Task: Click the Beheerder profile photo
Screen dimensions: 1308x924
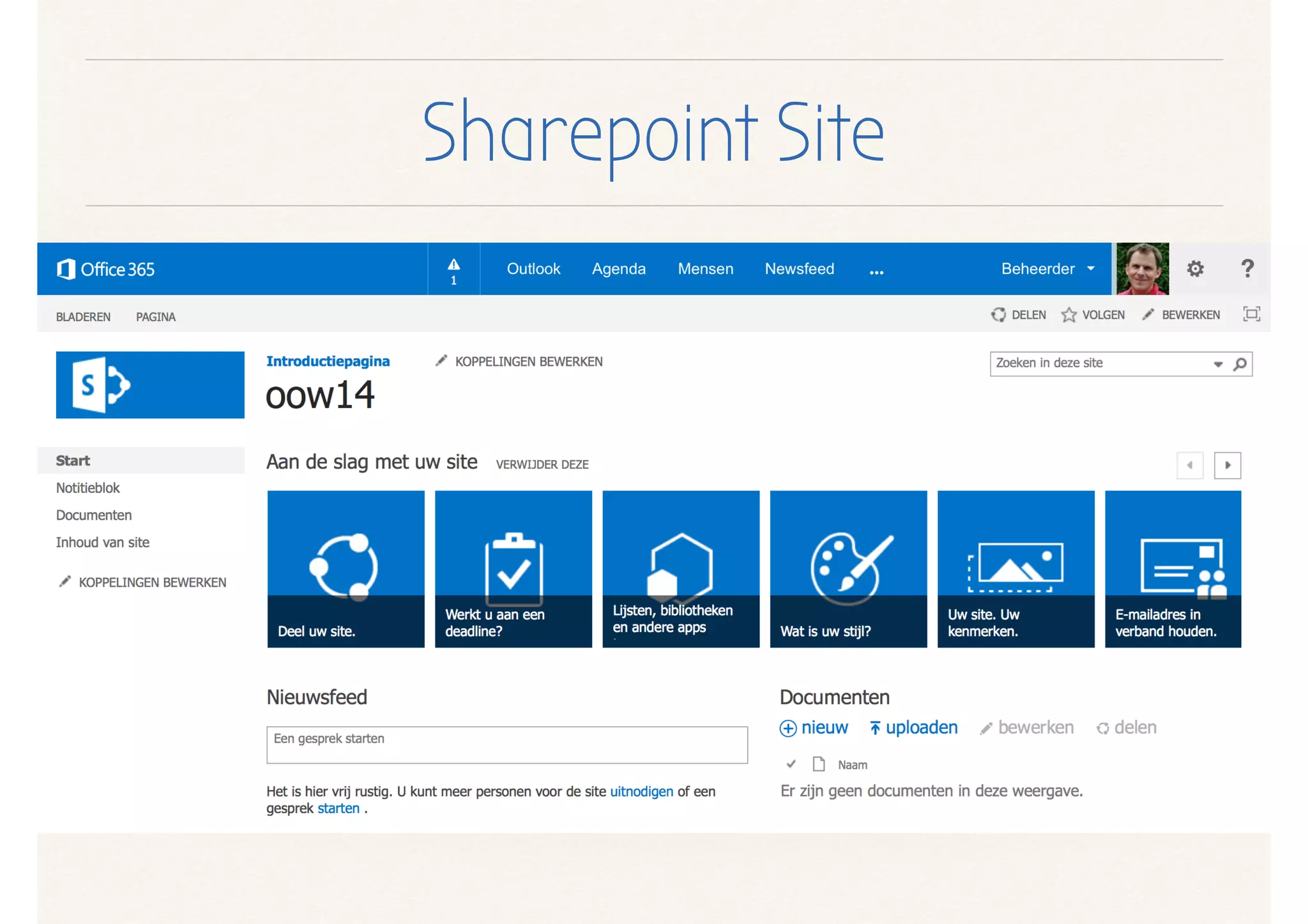Action: pos(1143,269)
